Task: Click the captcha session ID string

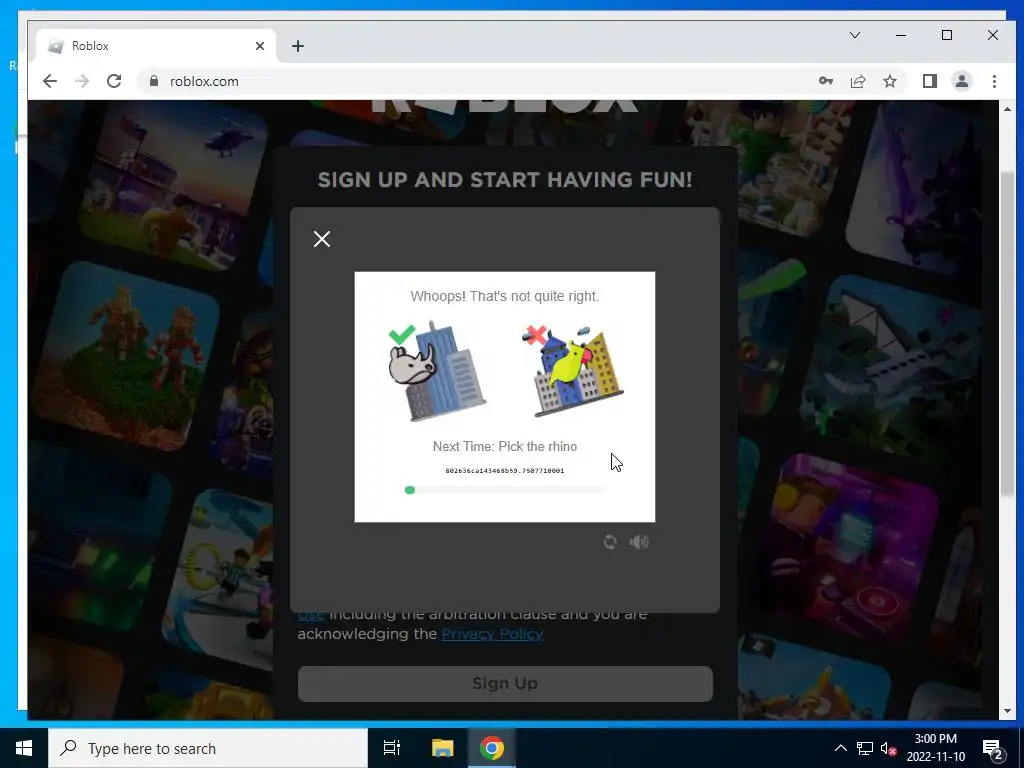Action: click(x=505, y=470)
